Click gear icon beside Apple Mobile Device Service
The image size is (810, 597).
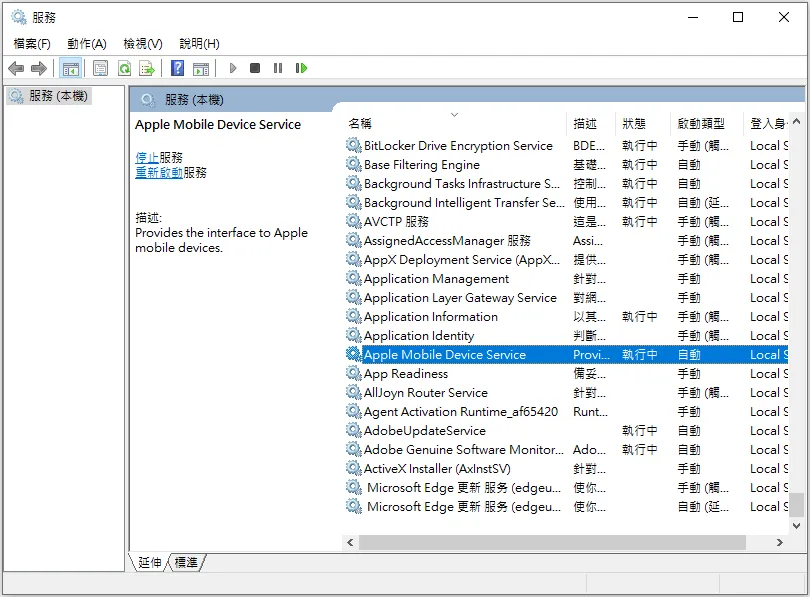(x=354, y=355)
